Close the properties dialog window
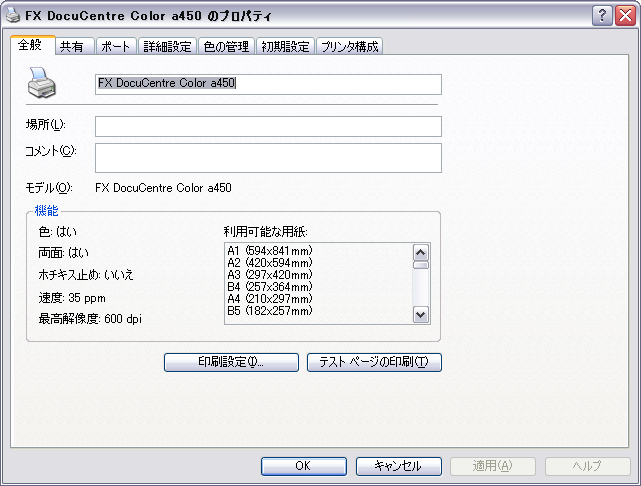This screenshot has width=641, height=486. coord(623,15)
